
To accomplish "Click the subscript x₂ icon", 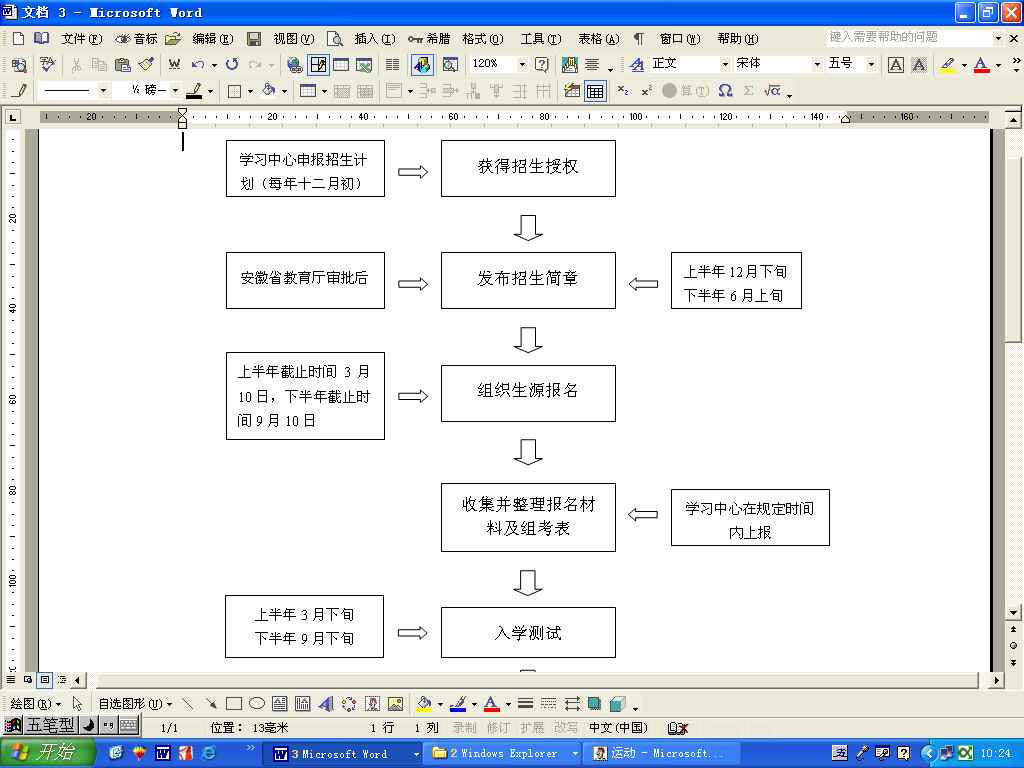I will click(623, 90).
